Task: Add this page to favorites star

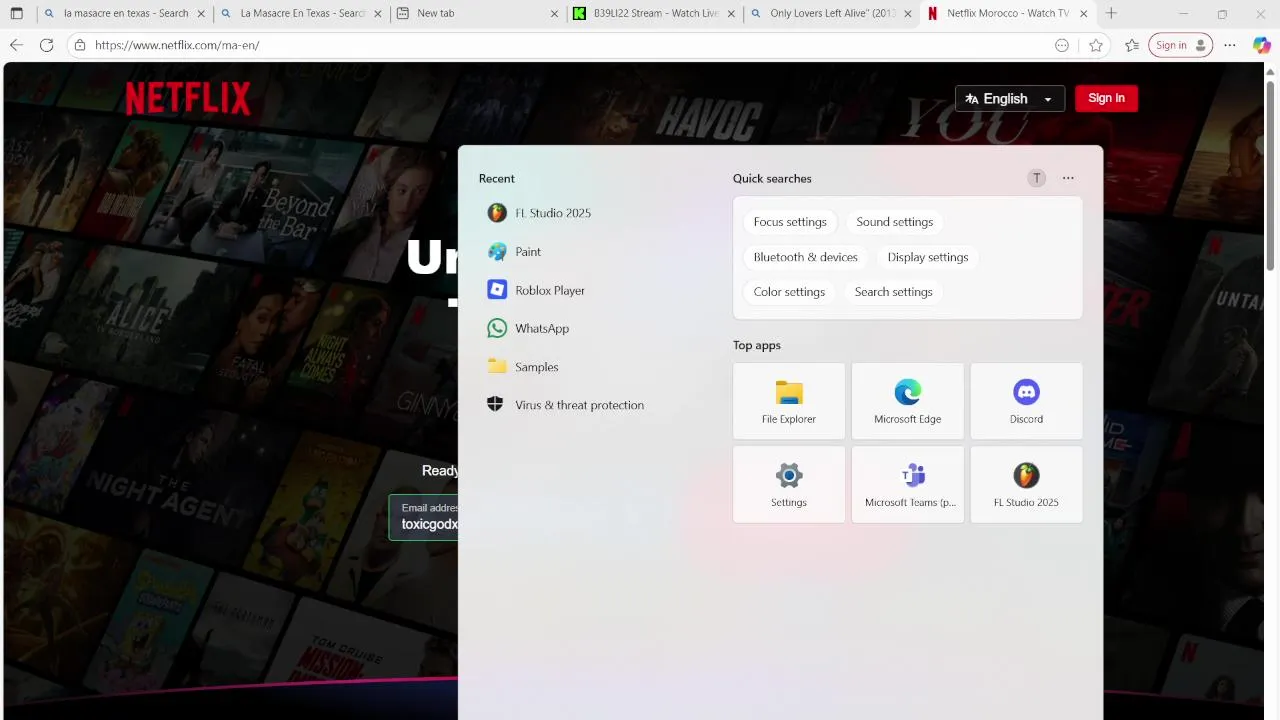Action: [x=1096, y=45]
